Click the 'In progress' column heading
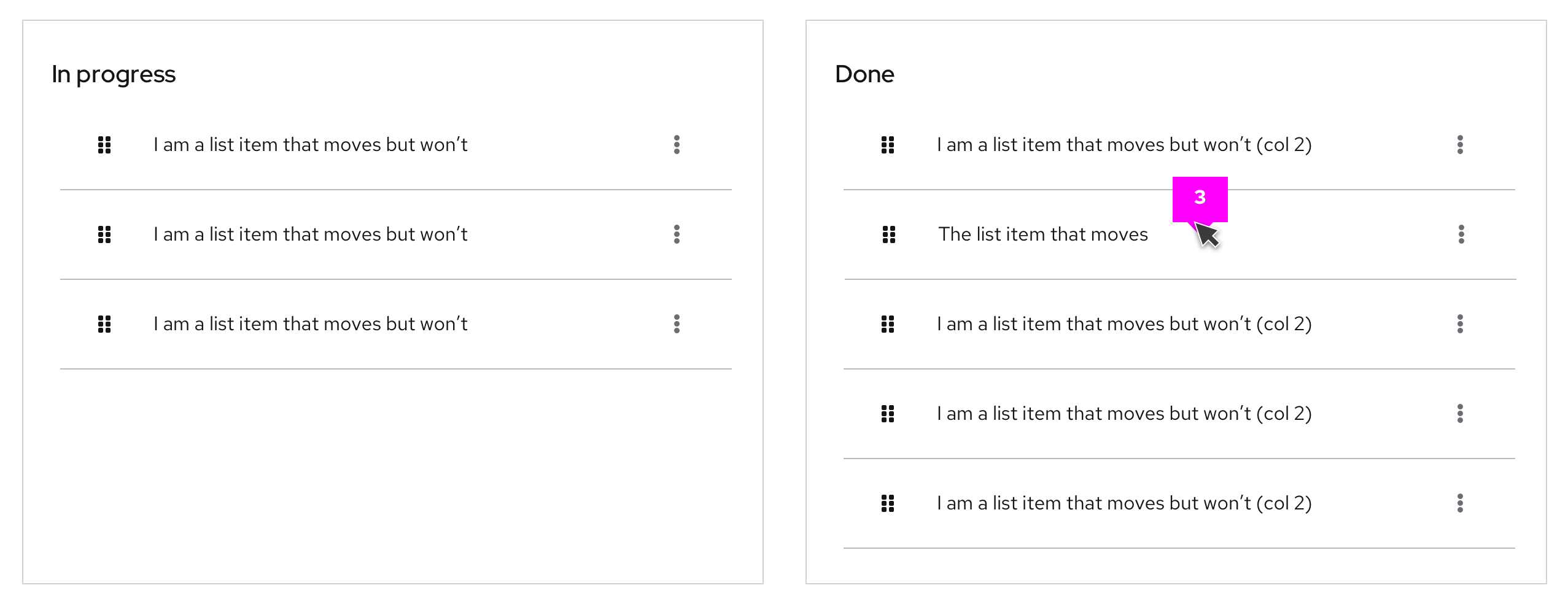The width and height of the screenshot is (1568, 604). [114, 74]
